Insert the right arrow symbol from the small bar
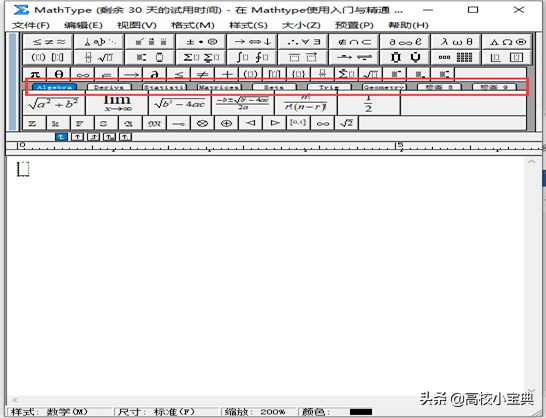546x418 pixels. pos(131,74)
